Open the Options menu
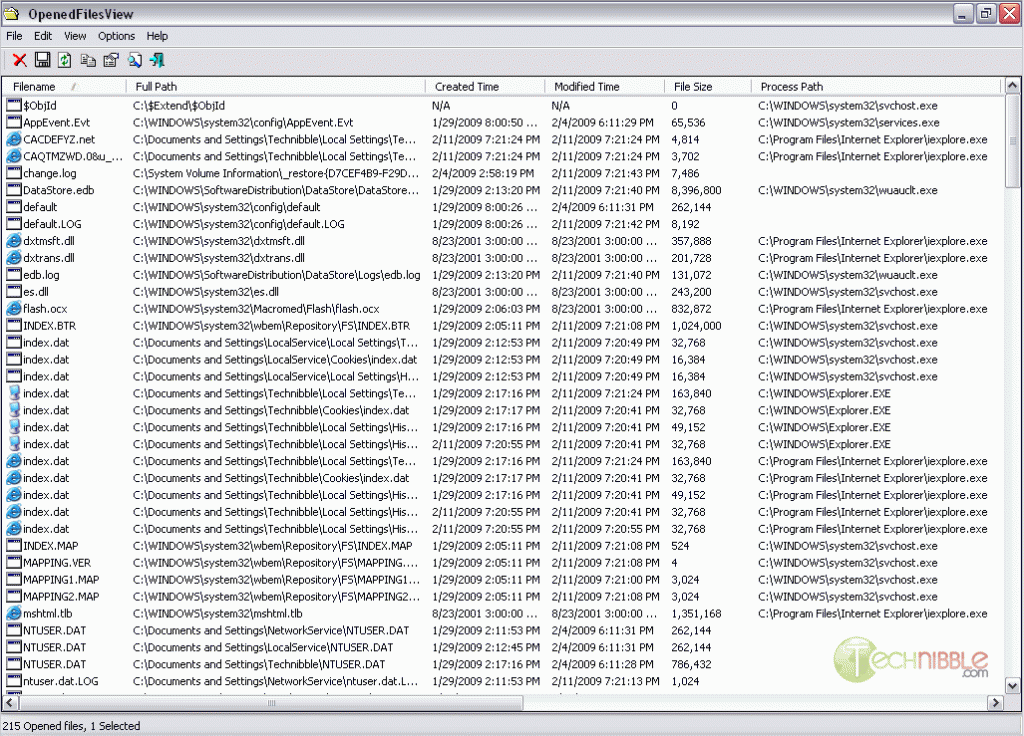 click(116, 35)
